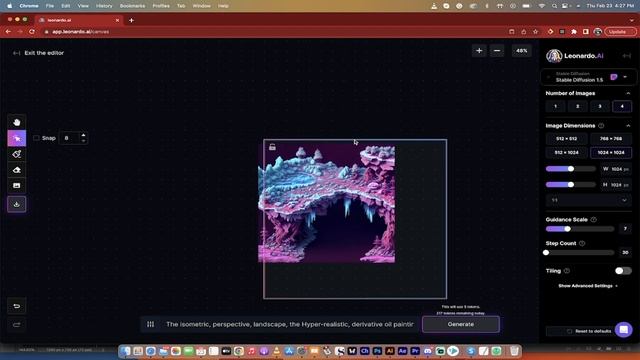640x360 pixels.
Task: Choose 768 × 768 image dimensions
Action: 611,139
